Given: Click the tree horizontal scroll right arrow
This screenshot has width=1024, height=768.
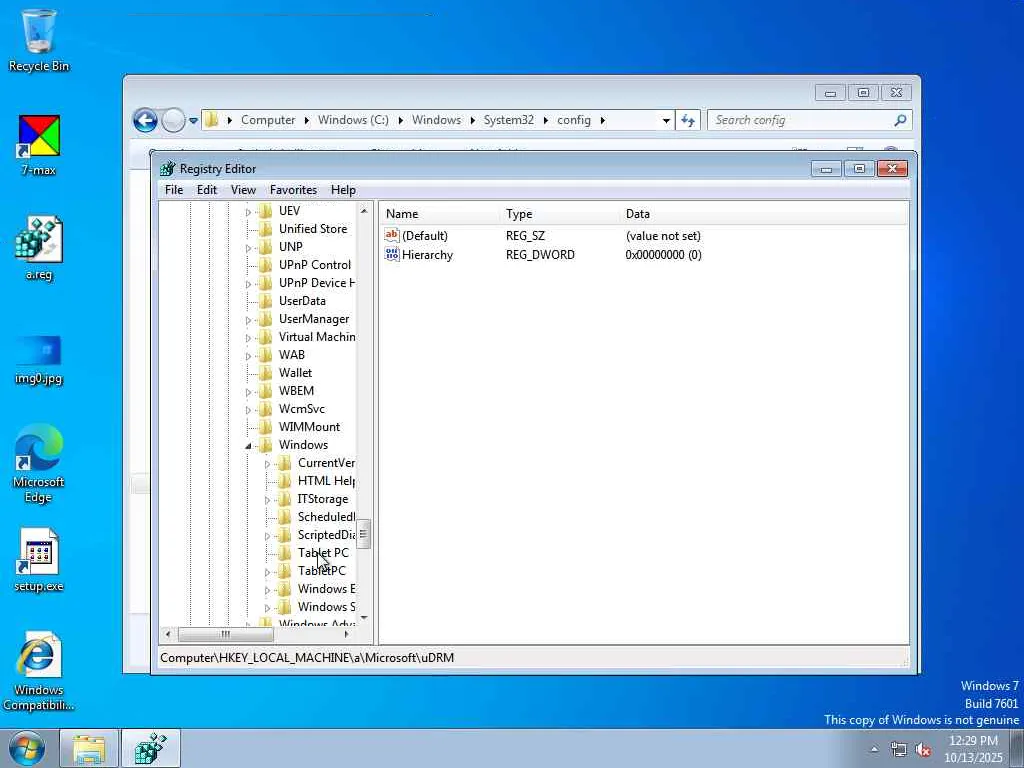Looking at the screenshot, I should (346, 634).
